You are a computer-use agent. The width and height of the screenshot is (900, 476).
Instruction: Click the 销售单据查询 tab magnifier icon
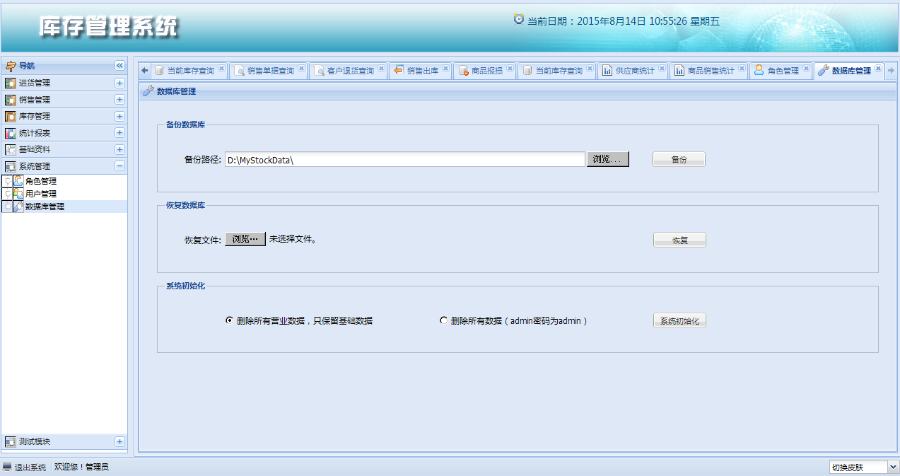239,71
